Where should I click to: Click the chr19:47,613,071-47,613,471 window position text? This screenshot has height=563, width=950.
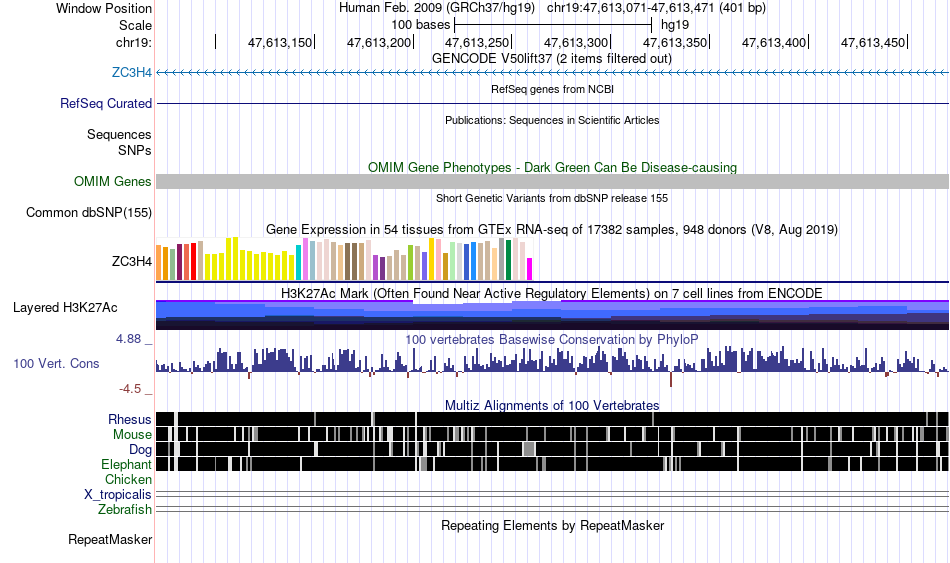pyautogui.click(x=656, y=8)
